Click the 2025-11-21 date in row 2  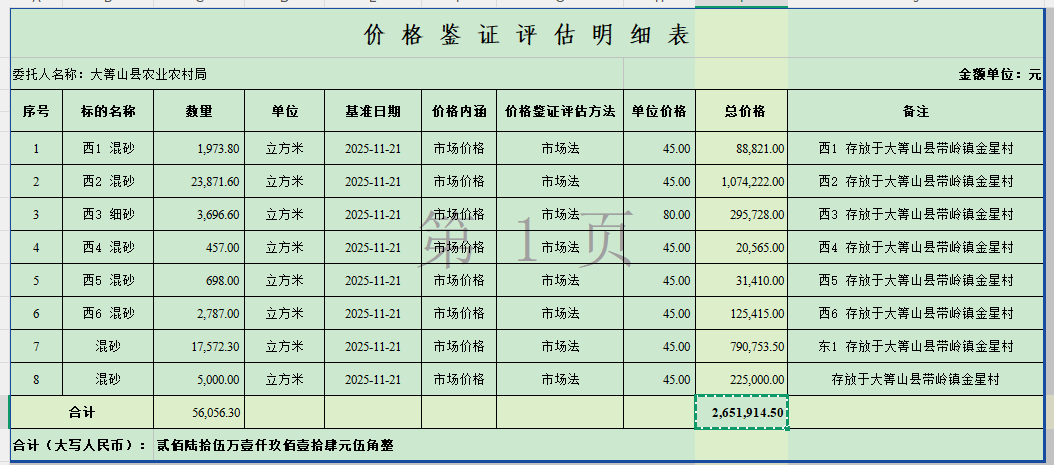pos(373,181)
